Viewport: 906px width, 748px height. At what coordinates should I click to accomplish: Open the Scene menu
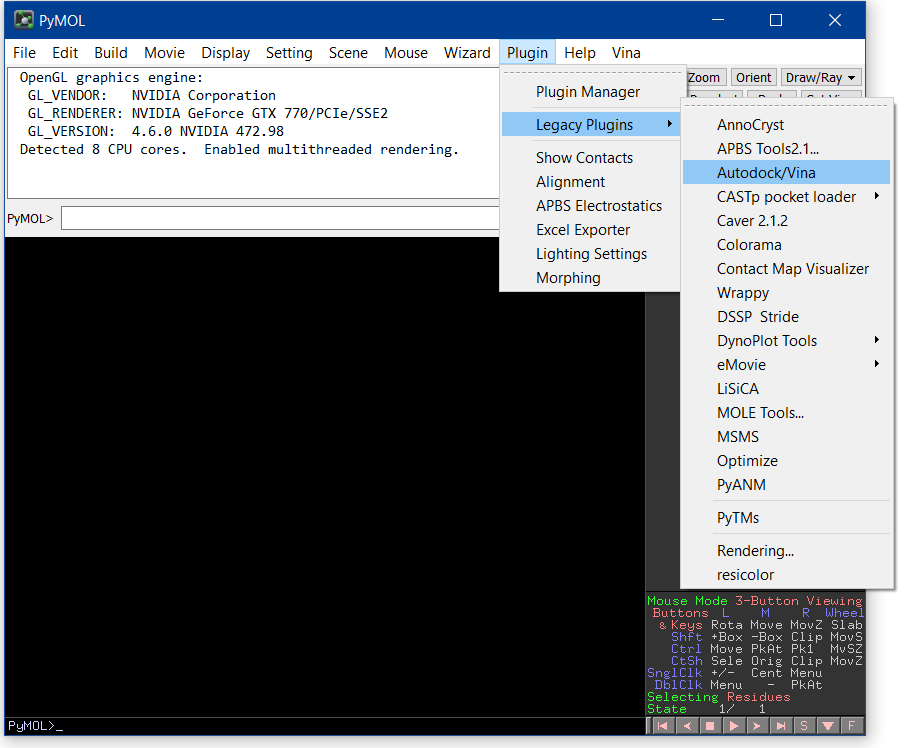348,53
